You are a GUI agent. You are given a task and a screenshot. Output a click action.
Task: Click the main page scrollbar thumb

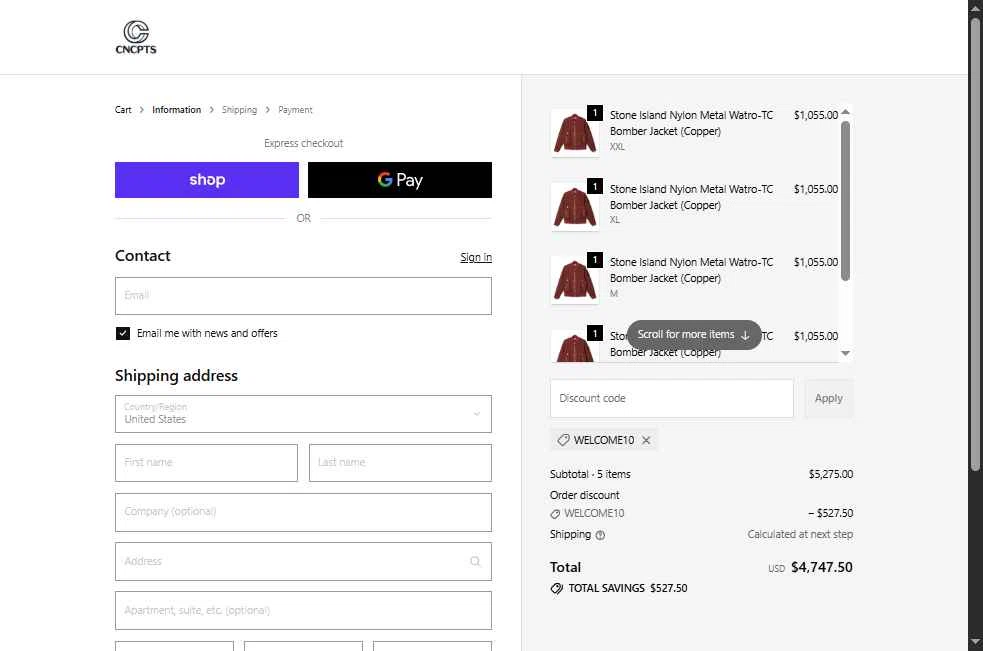coord(975,245)
